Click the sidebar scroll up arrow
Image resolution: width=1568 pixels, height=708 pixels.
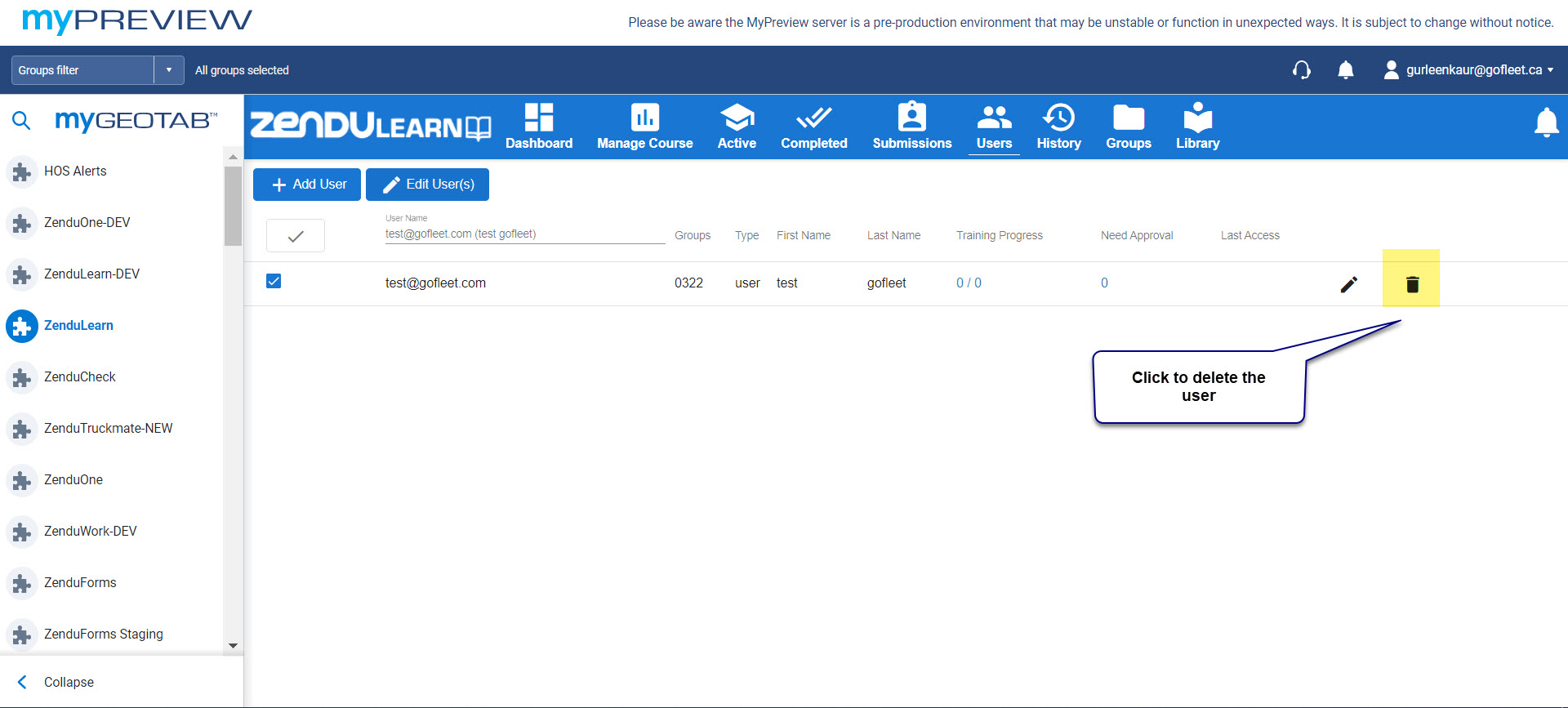(x=233, y=156)
